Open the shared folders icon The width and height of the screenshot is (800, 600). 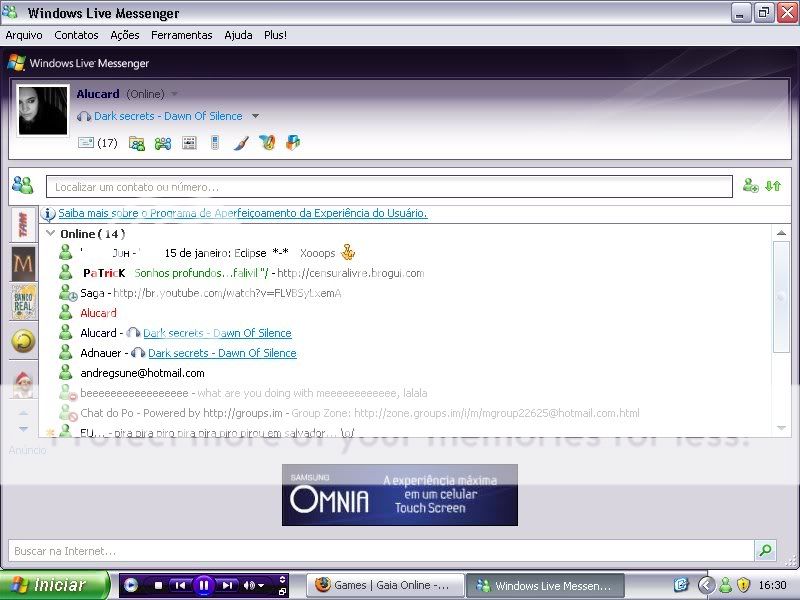(137, 142)
